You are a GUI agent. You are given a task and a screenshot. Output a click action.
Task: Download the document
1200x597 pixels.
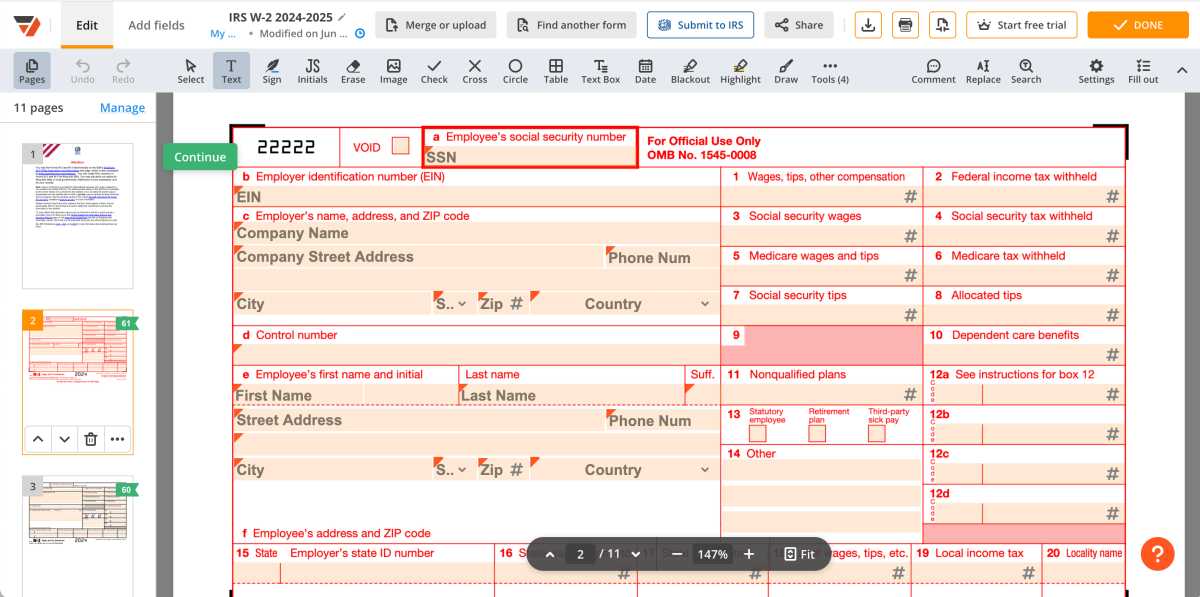869,25
